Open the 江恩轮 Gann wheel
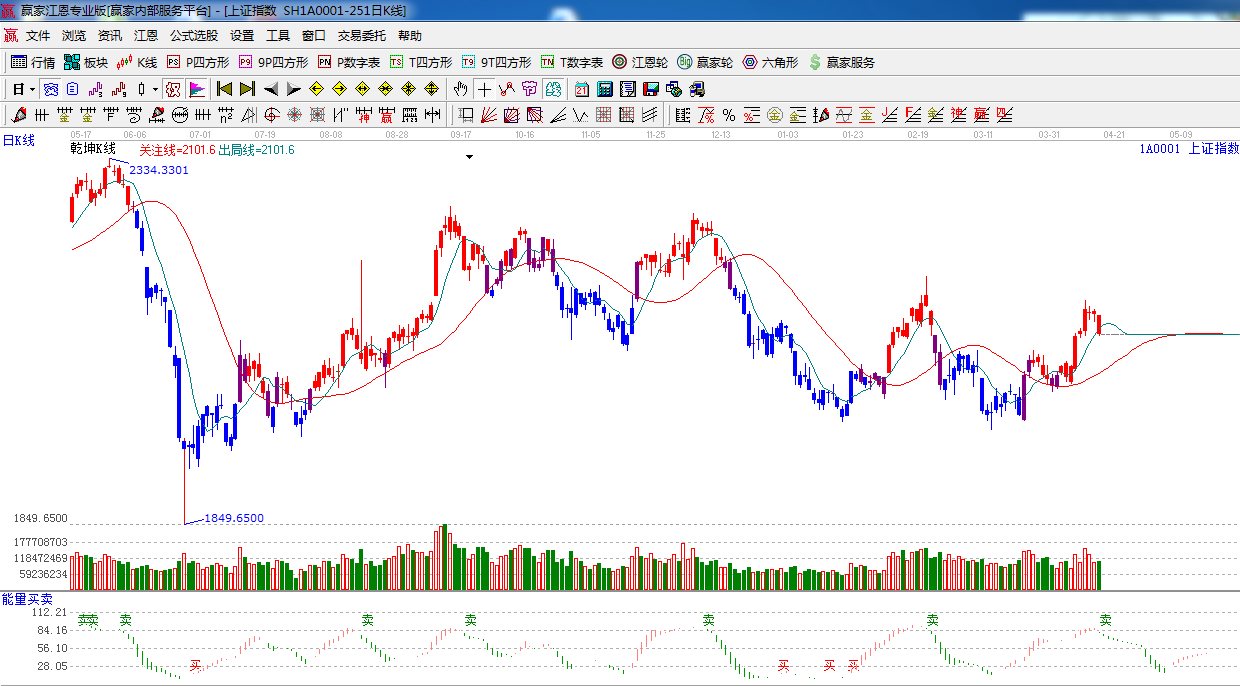Screen dimensions: 1240x686 [x=640, y=62]
